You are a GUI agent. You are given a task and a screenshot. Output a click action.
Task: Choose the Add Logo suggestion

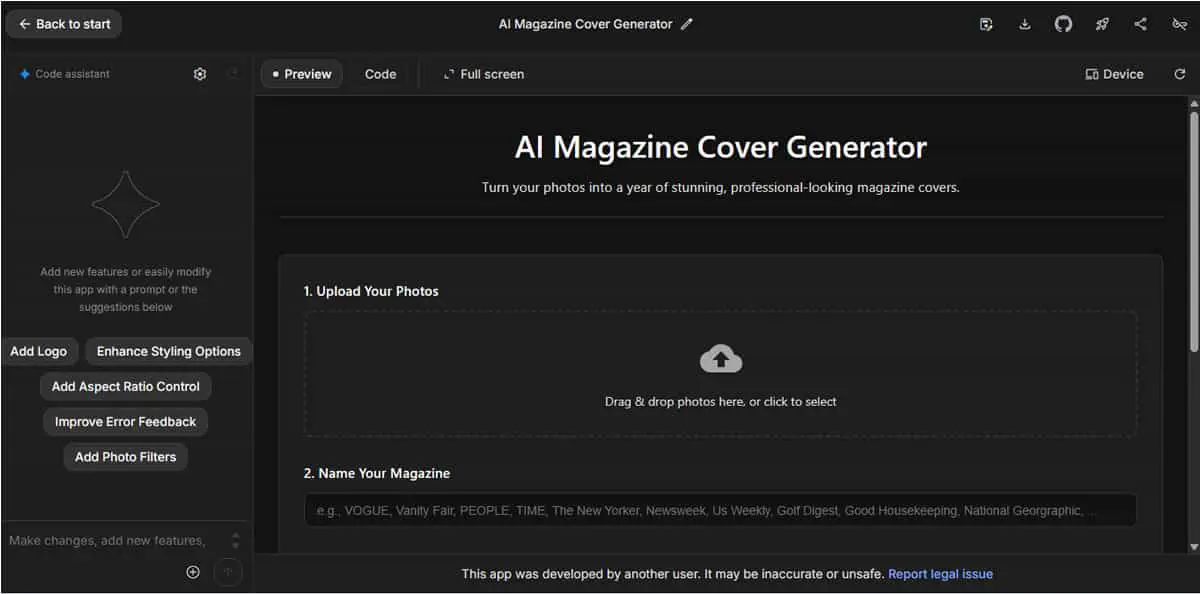[x=39, y=351]
